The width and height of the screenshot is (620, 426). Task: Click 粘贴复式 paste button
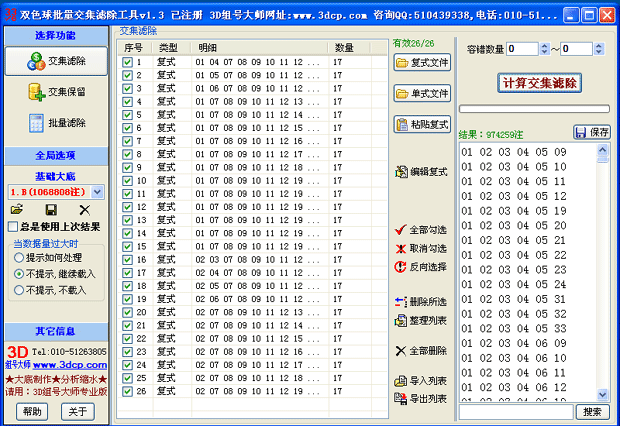tap(422, 125)
